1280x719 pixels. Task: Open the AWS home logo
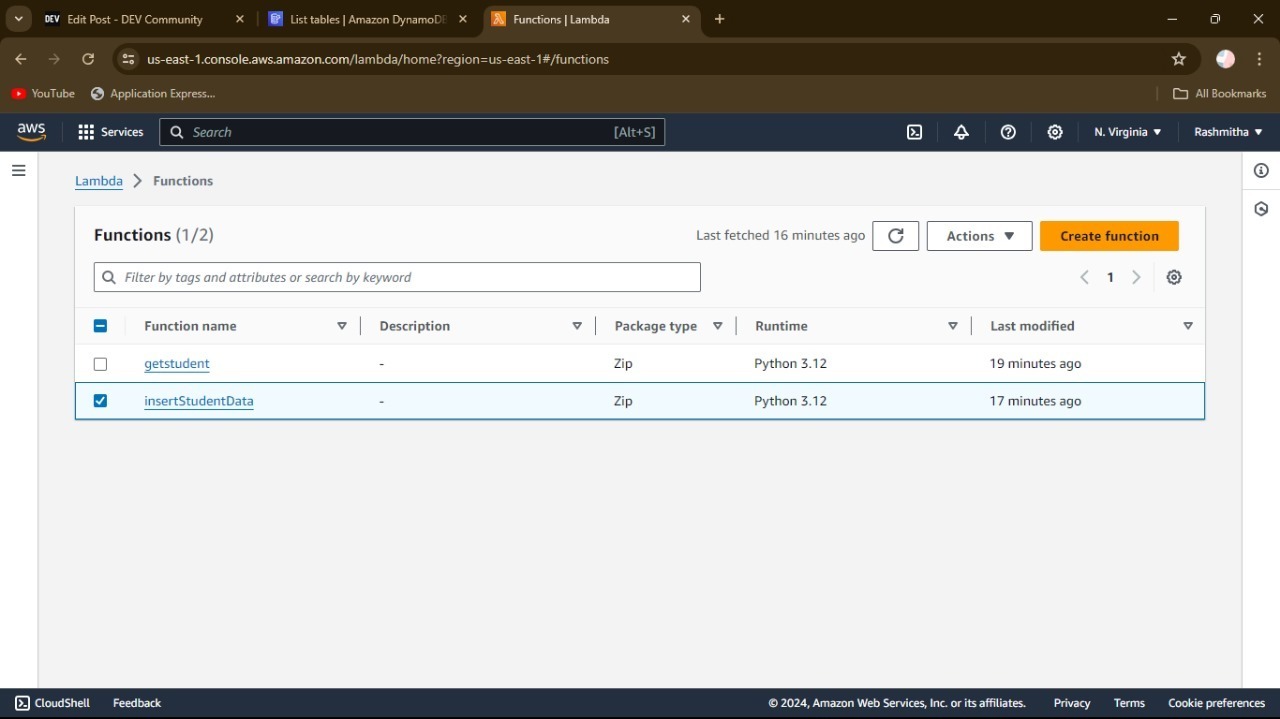tap(31, 132)
